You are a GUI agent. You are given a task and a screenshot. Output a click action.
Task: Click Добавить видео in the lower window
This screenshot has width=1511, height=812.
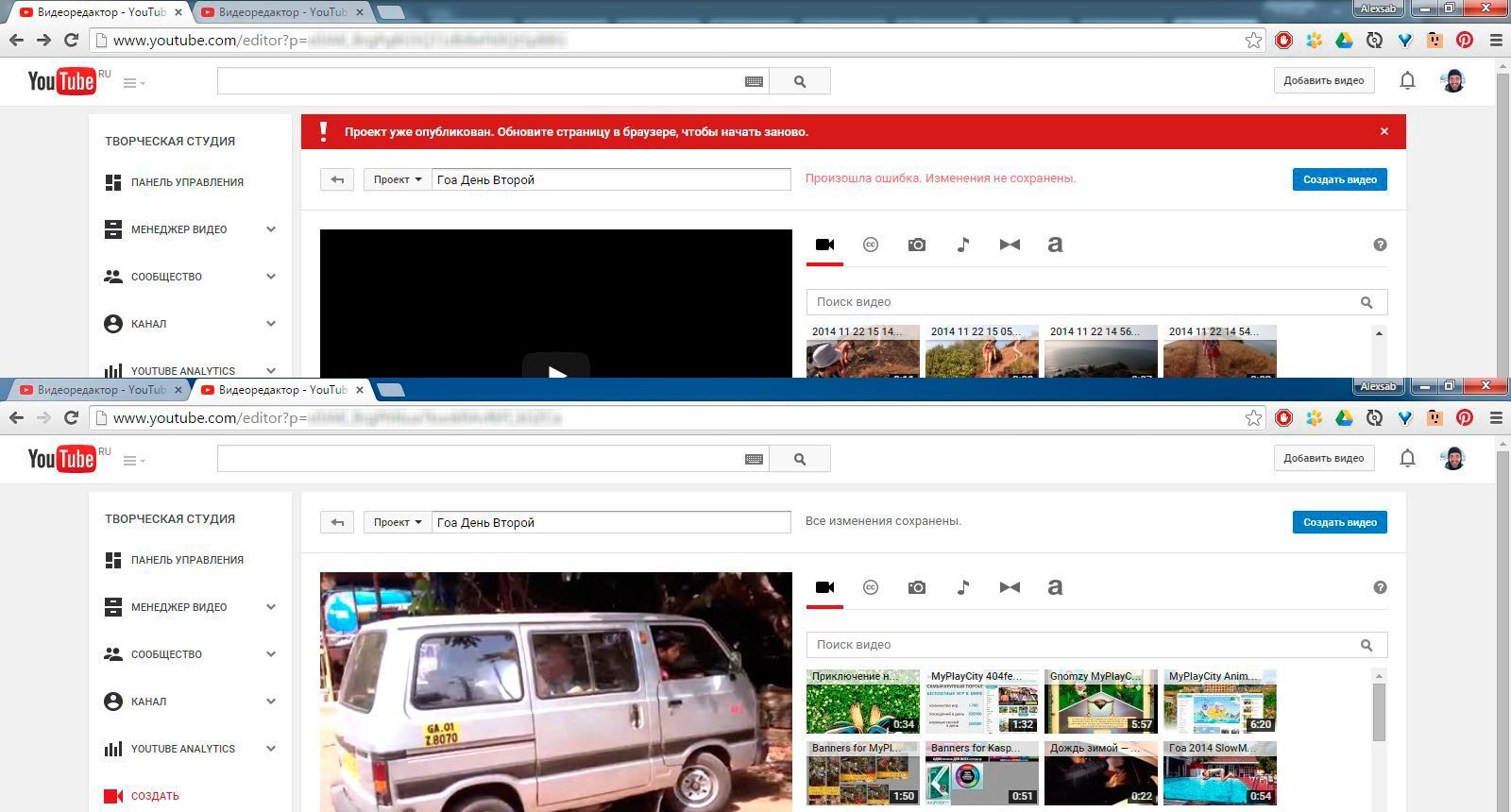[x=1323, y=459]
